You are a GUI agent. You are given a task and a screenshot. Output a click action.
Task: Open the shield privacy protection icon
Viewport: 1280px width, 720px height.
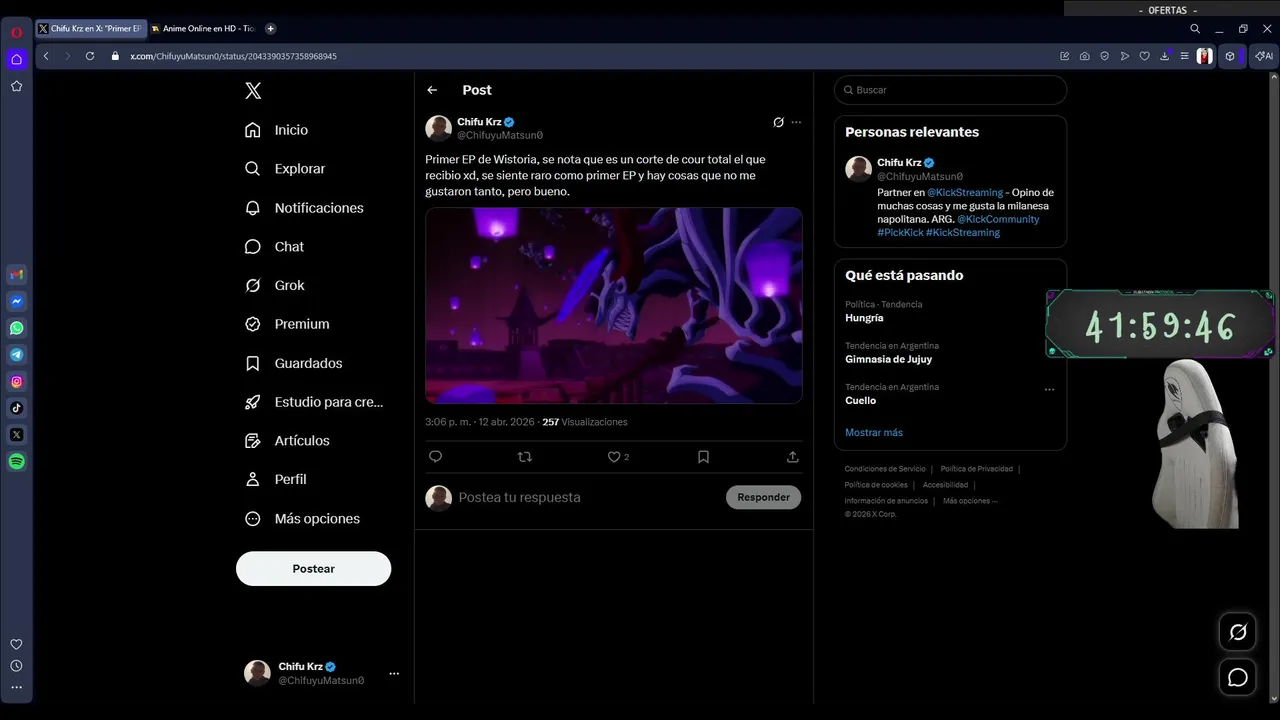tap(1105, 56)
